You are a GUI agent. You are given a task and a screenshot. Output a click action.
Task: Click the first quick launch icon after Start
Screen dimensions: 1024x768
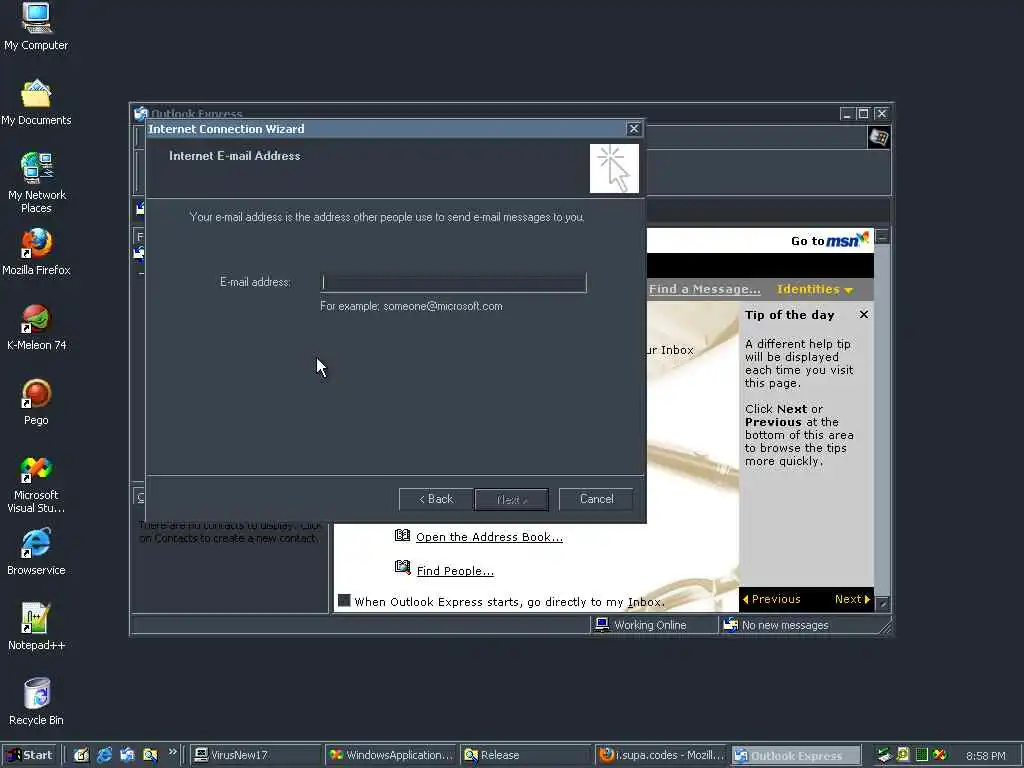[x=81, y=755]
